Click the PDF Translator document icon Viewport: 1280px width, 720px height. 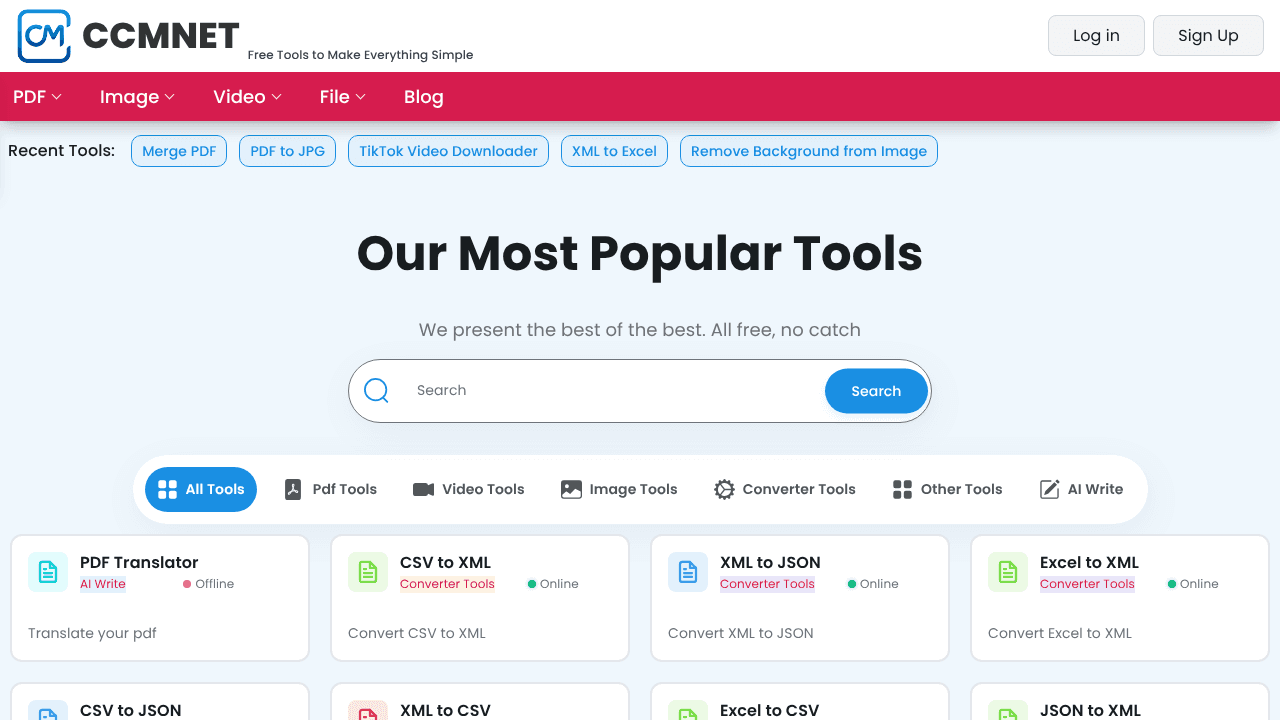[48, 572]
